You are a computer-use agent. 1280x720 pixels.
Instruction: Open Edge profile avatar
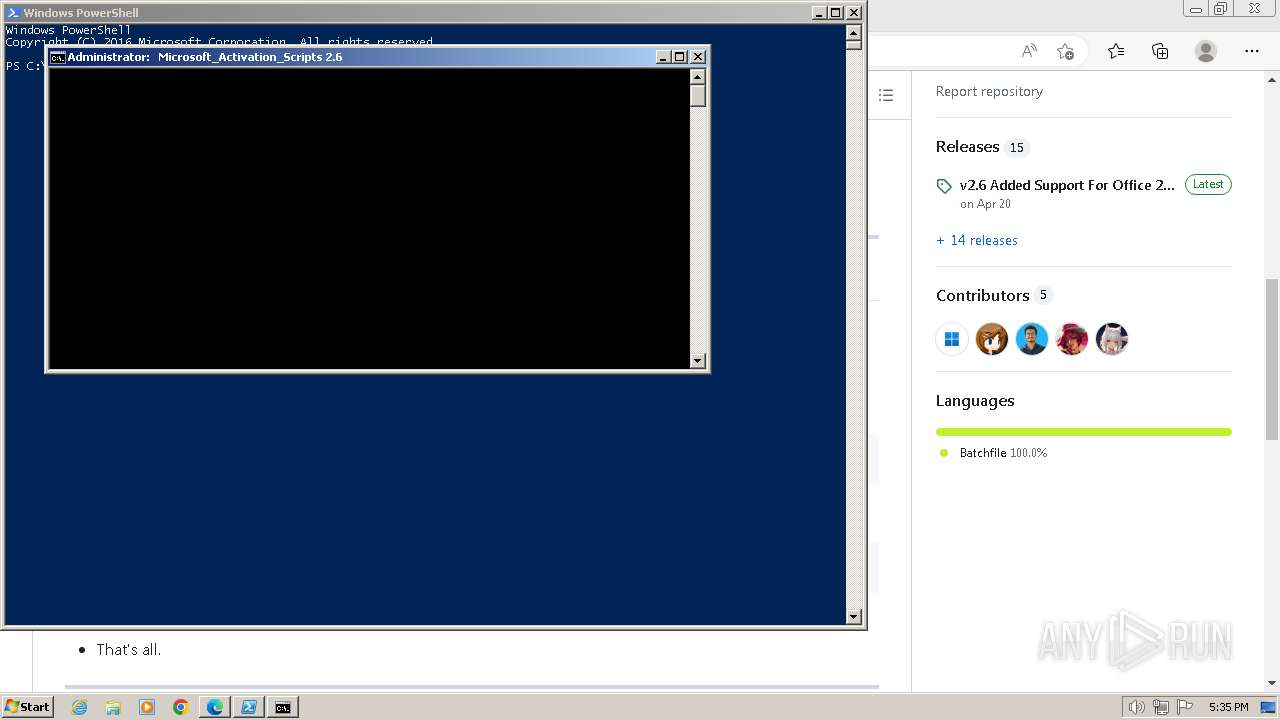click(1206, 51)
